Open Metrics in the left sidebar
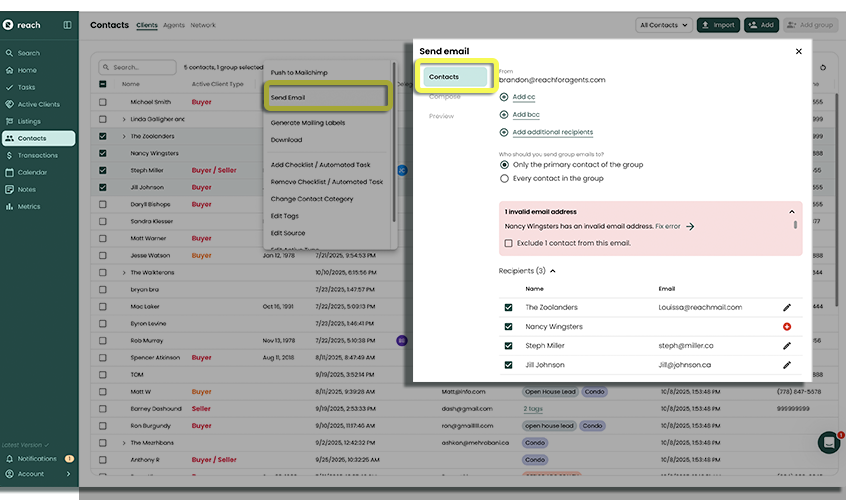Image resolution: width=846 pixels, height=500 pixels. point(29,206)
